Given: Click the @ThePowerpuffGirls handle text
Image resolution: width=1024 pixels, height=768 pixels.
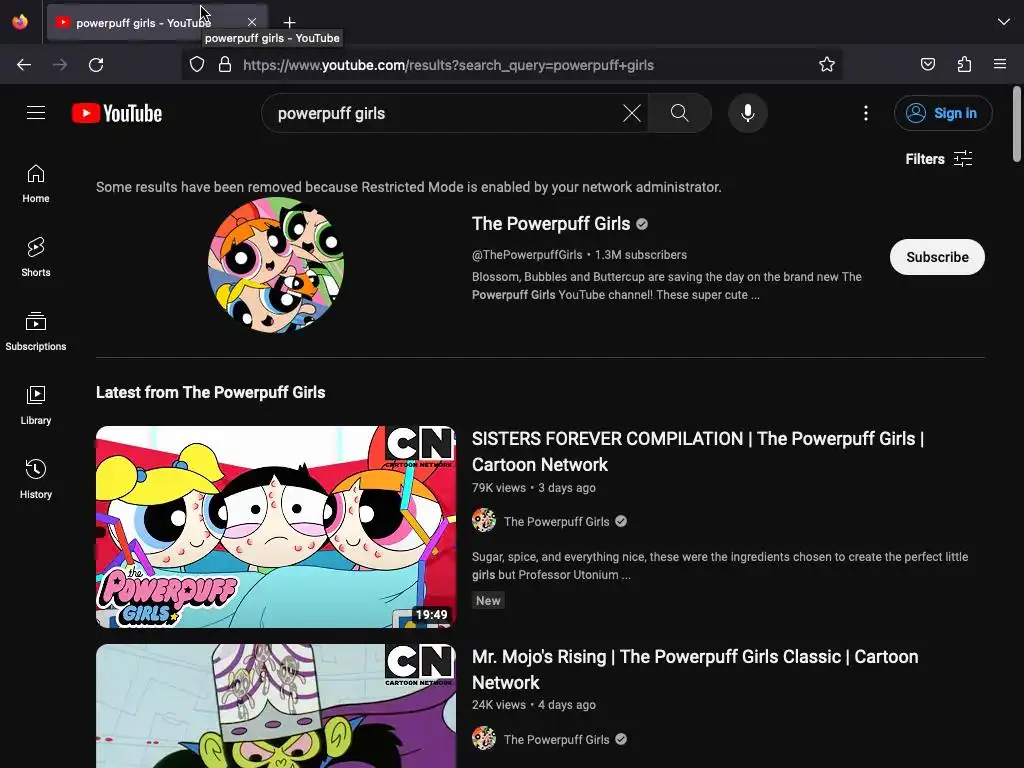Looking at the screenshot, I should click(x=527, y=255).
